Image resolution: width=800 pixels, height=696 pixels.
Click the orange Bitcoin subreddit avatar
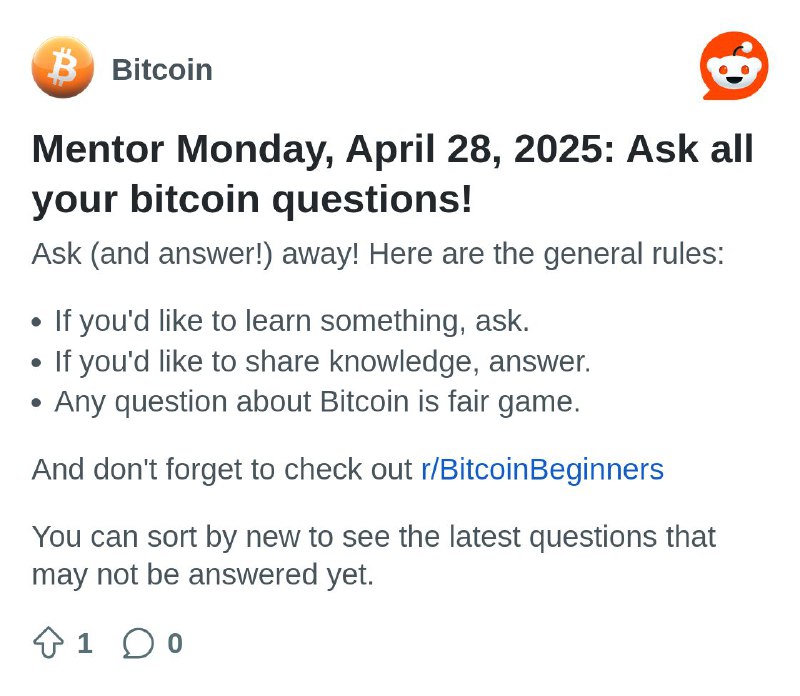pyautogui.click(x=63, y=67)
